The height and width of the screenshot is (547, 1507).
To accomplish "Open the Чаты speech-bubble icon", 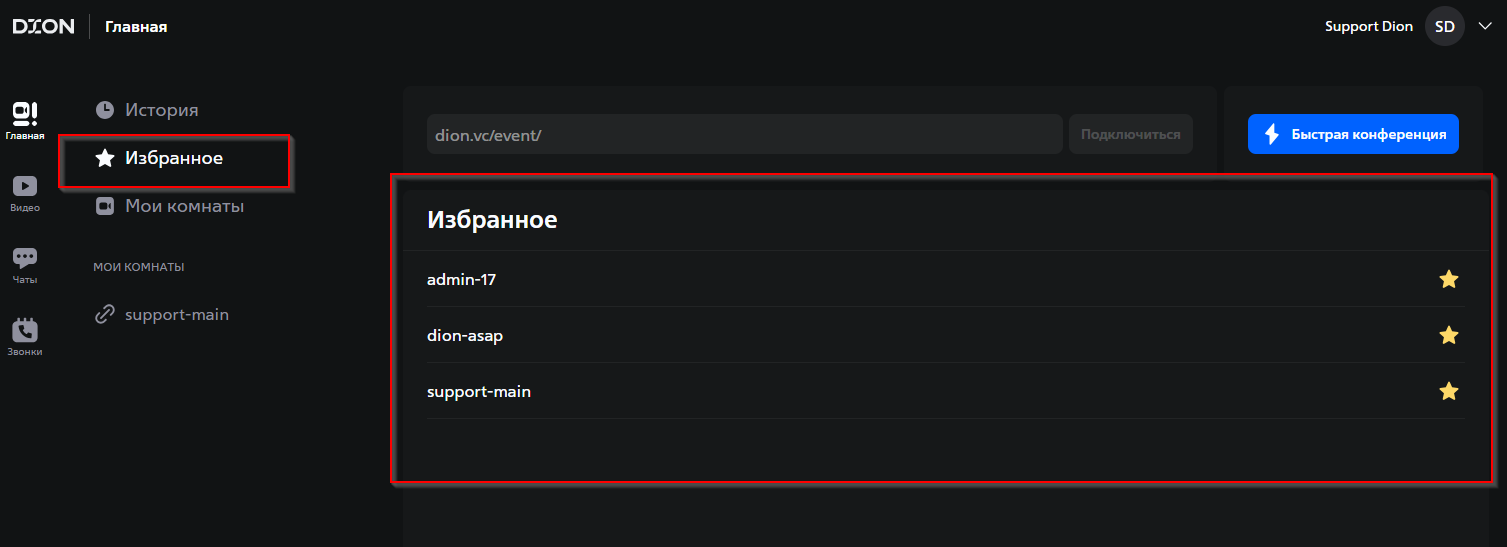I will point(25,258).
